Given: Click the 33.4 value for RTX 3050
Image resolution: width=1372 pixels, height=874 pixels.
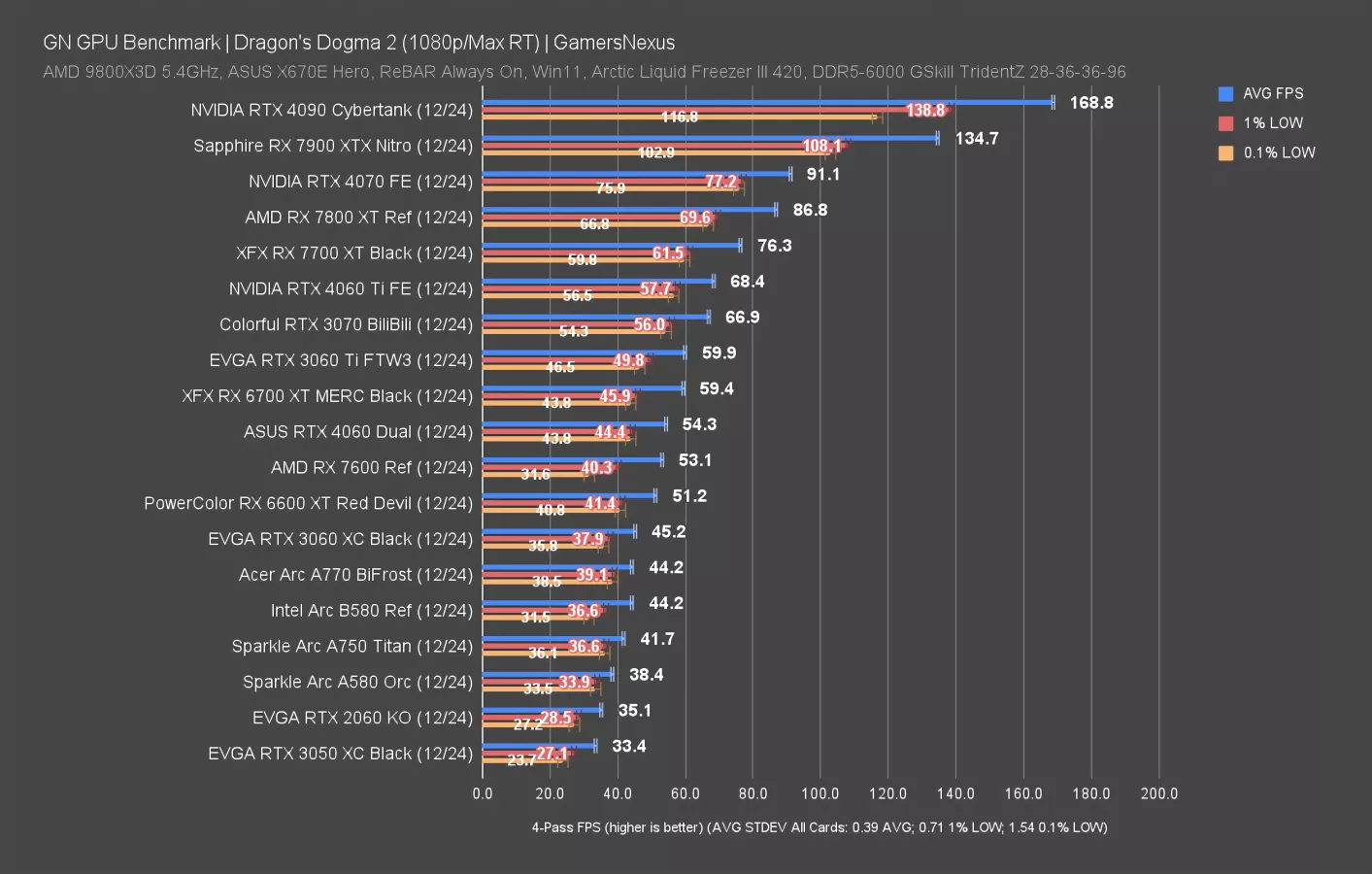Looking at the screenshot, I should pos(628,747).
